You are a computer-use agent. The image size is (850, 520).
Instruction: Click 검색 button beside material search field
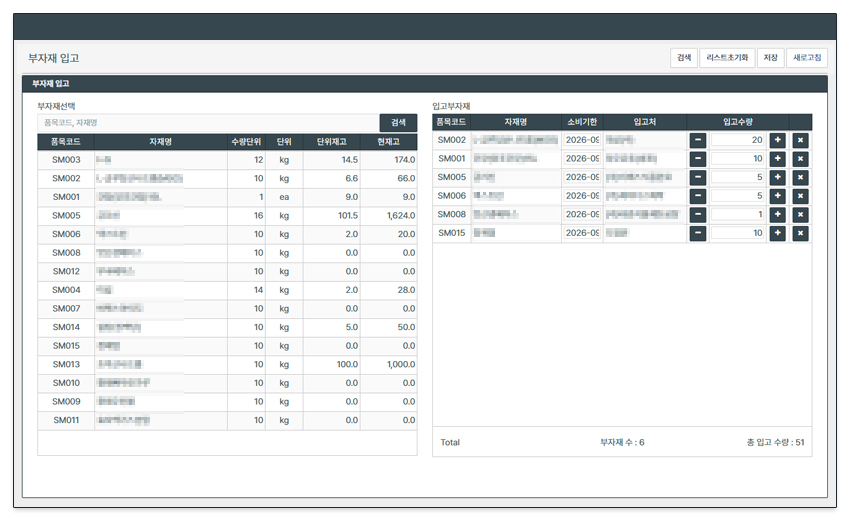pos(398,122)
